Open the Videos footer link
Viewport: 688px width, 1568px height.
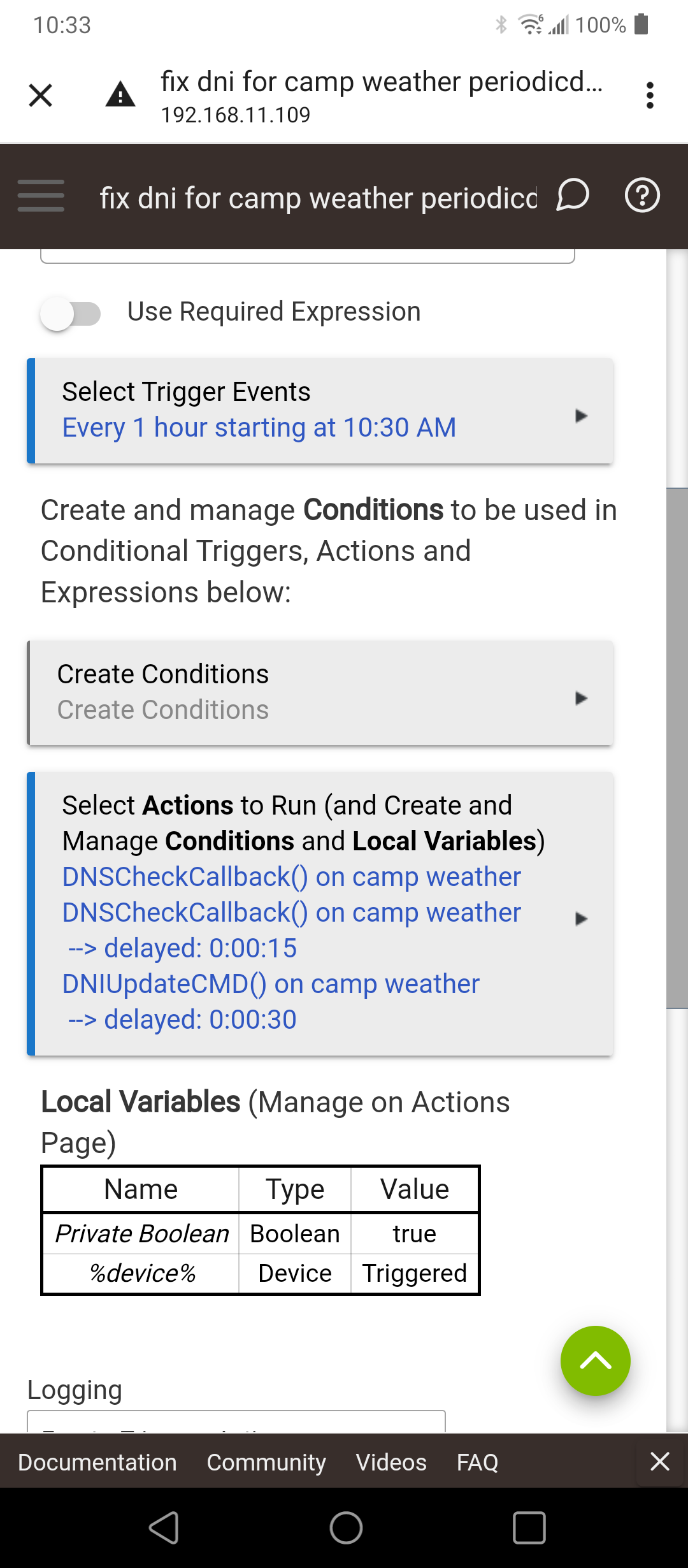point(391,1462)
